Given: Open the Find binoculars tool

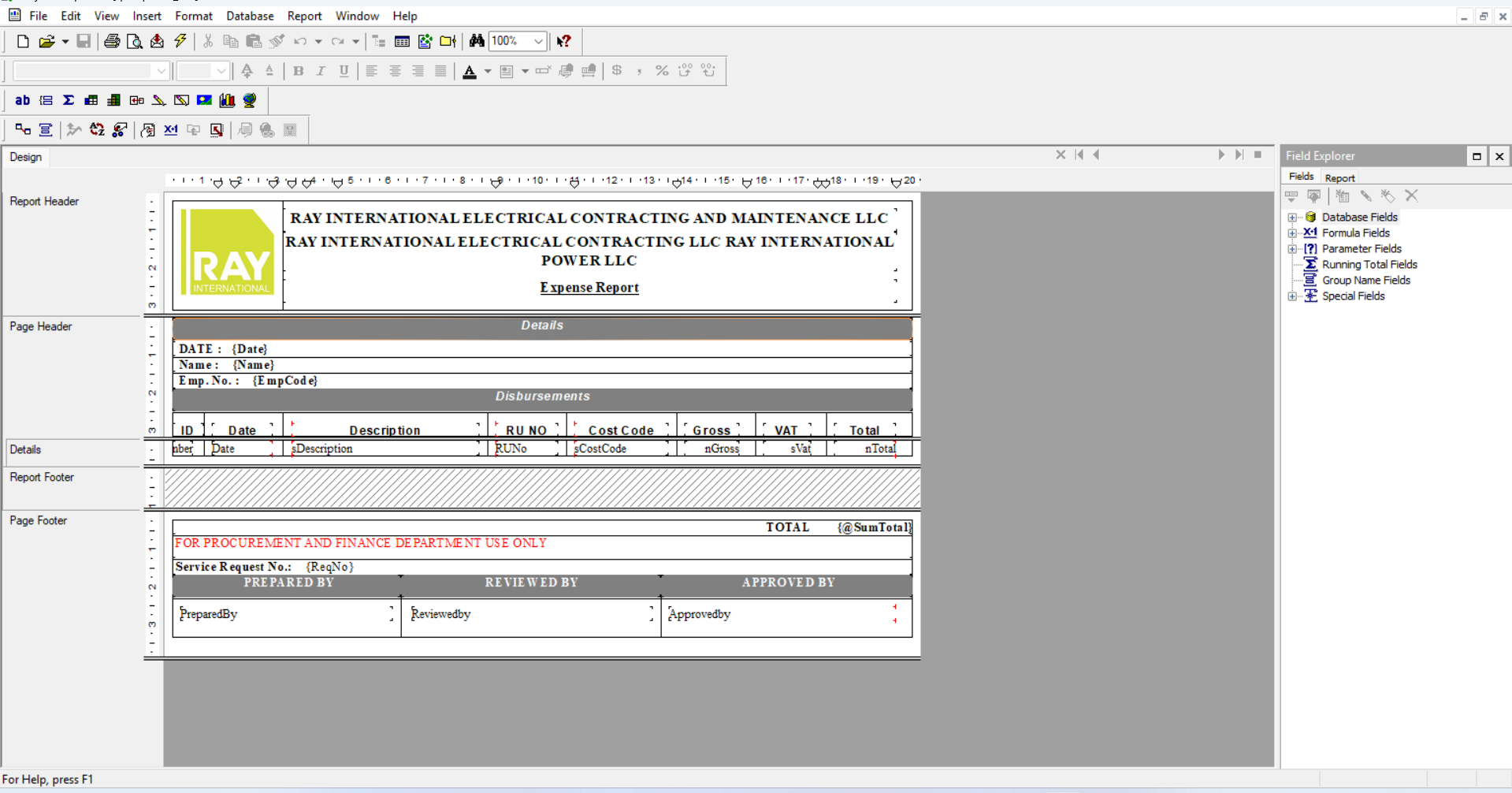Looking at the screenshot, I should point(477,41).
